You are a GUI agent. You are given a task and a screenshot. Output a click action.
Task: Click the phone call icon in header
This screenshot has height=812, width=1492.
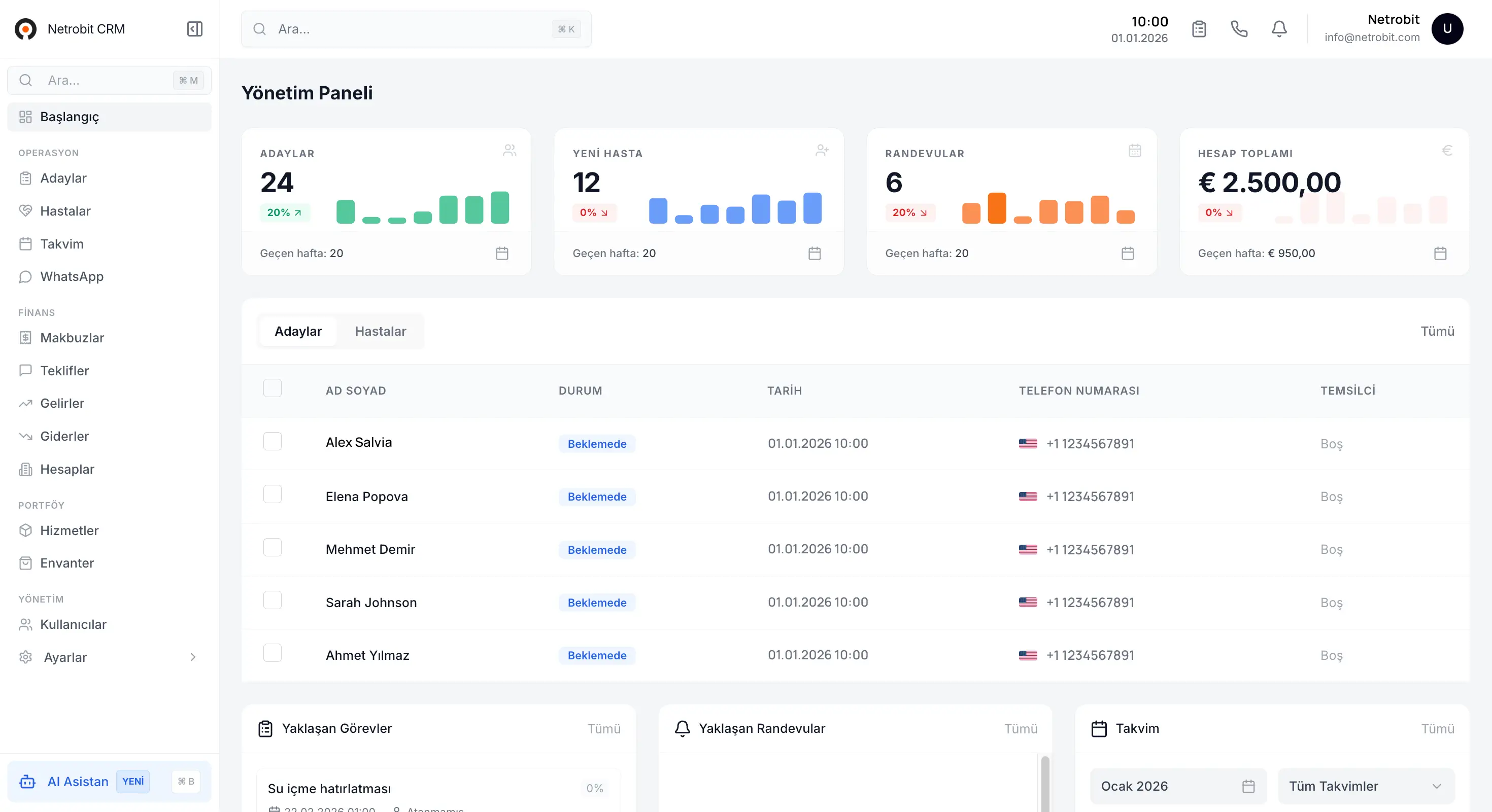click(x=1239, y=29)
